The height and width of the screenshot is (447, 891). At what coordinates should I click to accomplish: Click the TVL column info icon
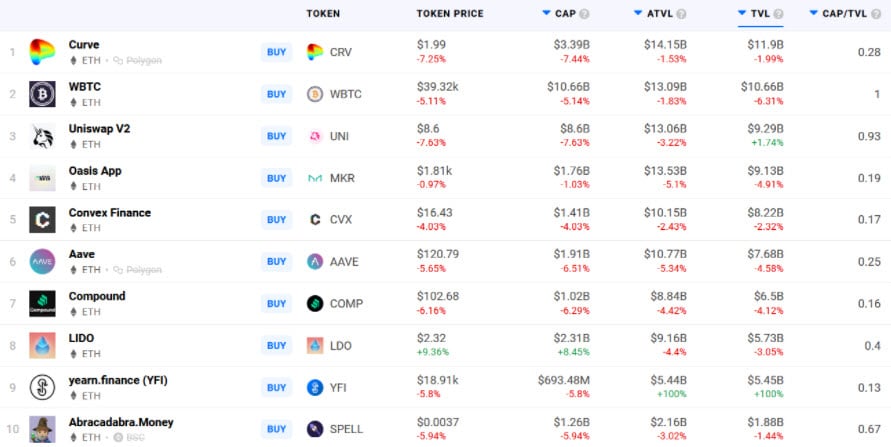pyautogui.click(x=778, y=14)
